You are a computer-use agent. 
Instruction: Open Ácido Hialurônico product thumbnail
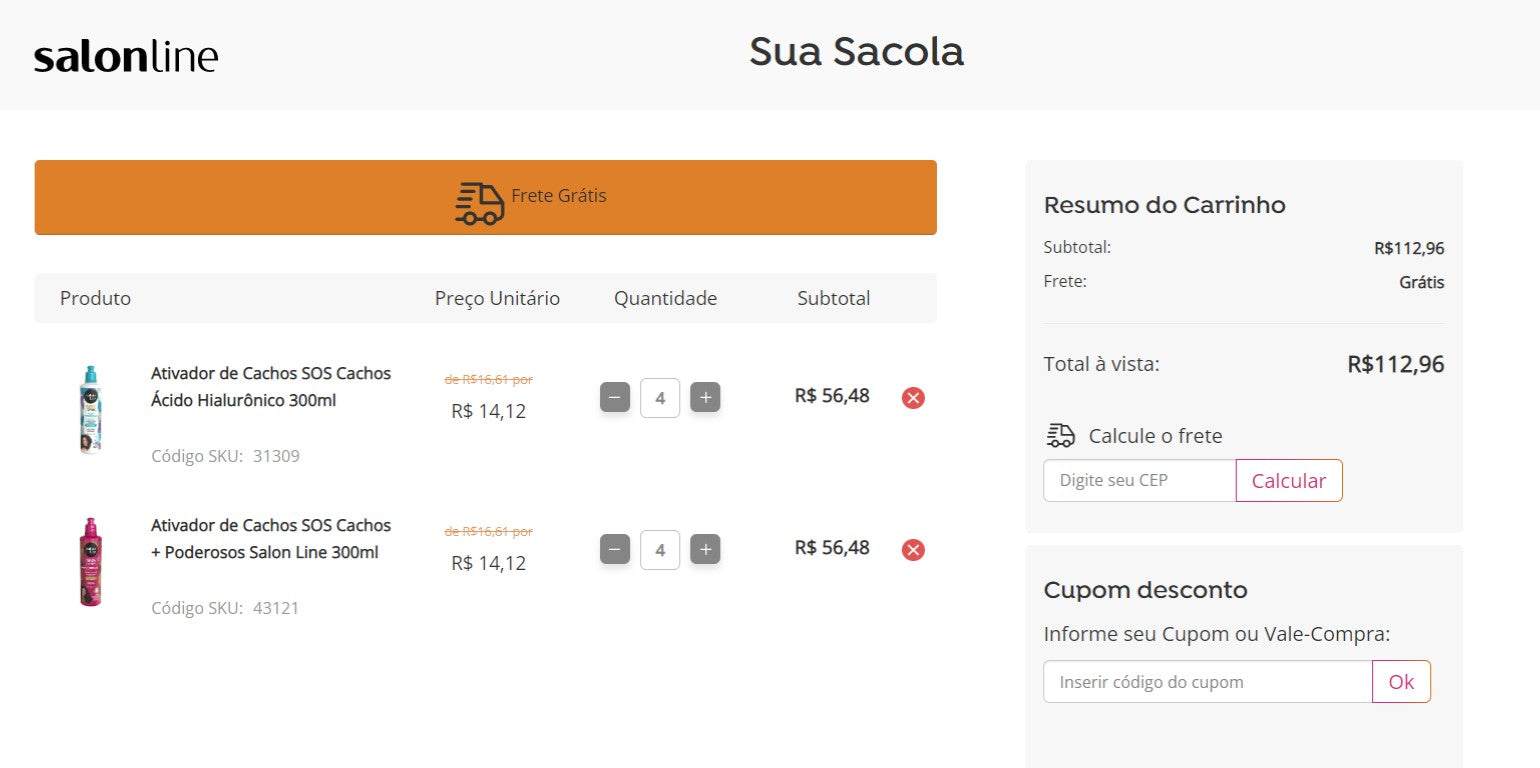point(91,410)
